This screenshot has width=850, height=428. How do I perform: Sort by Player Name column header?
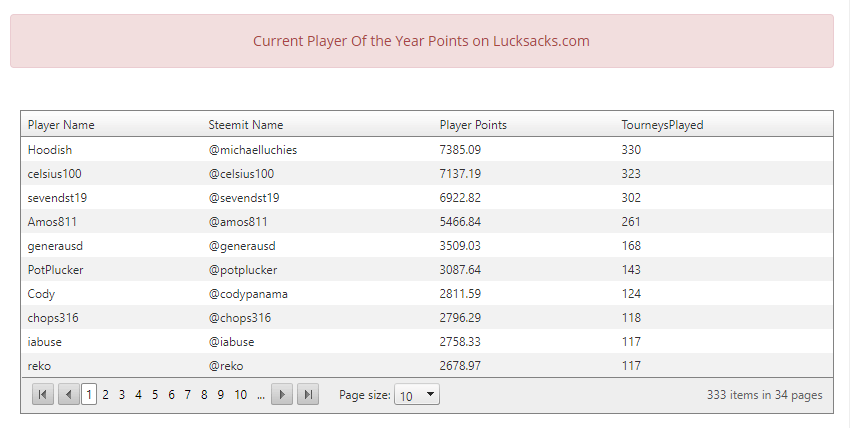tap(61, 125)
